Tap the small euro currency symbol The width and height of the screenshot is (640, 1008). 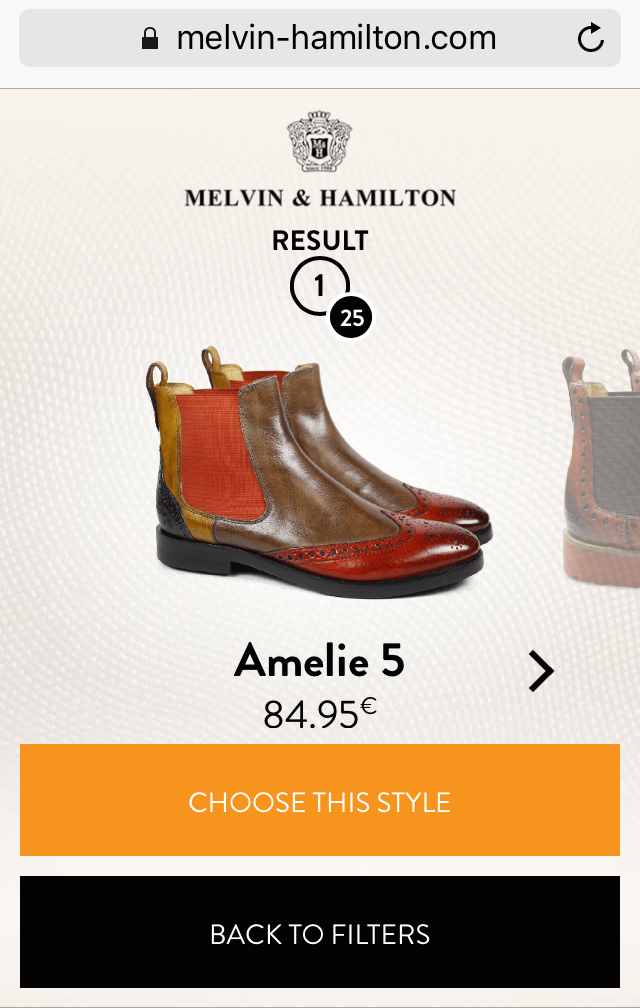click(x=368, y=706)
